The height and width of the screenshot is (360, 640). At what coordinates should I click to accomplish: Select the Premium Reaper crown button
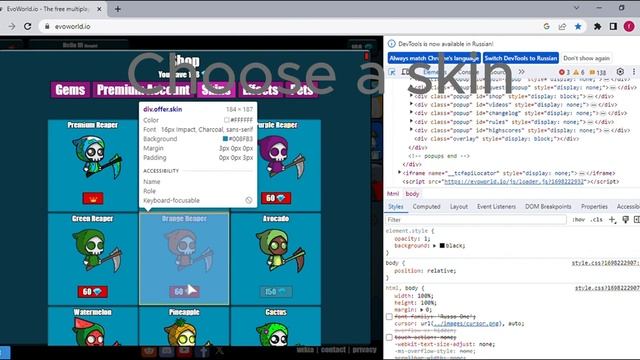(x=93, y=199)
